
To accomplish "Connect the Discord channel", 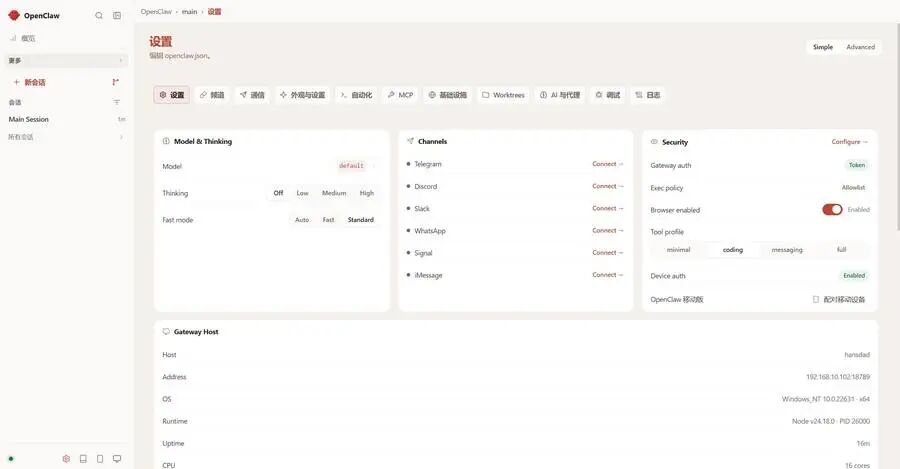I will [608, 187].
